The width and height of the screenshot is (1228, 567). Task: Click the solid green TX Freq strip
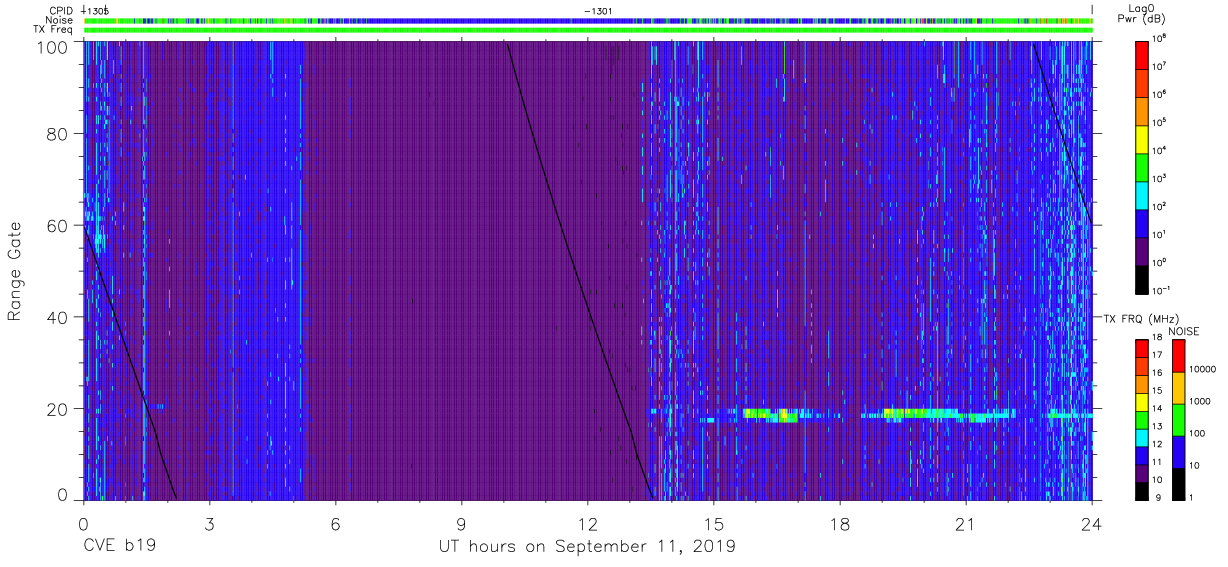click(x=588, y=30)
